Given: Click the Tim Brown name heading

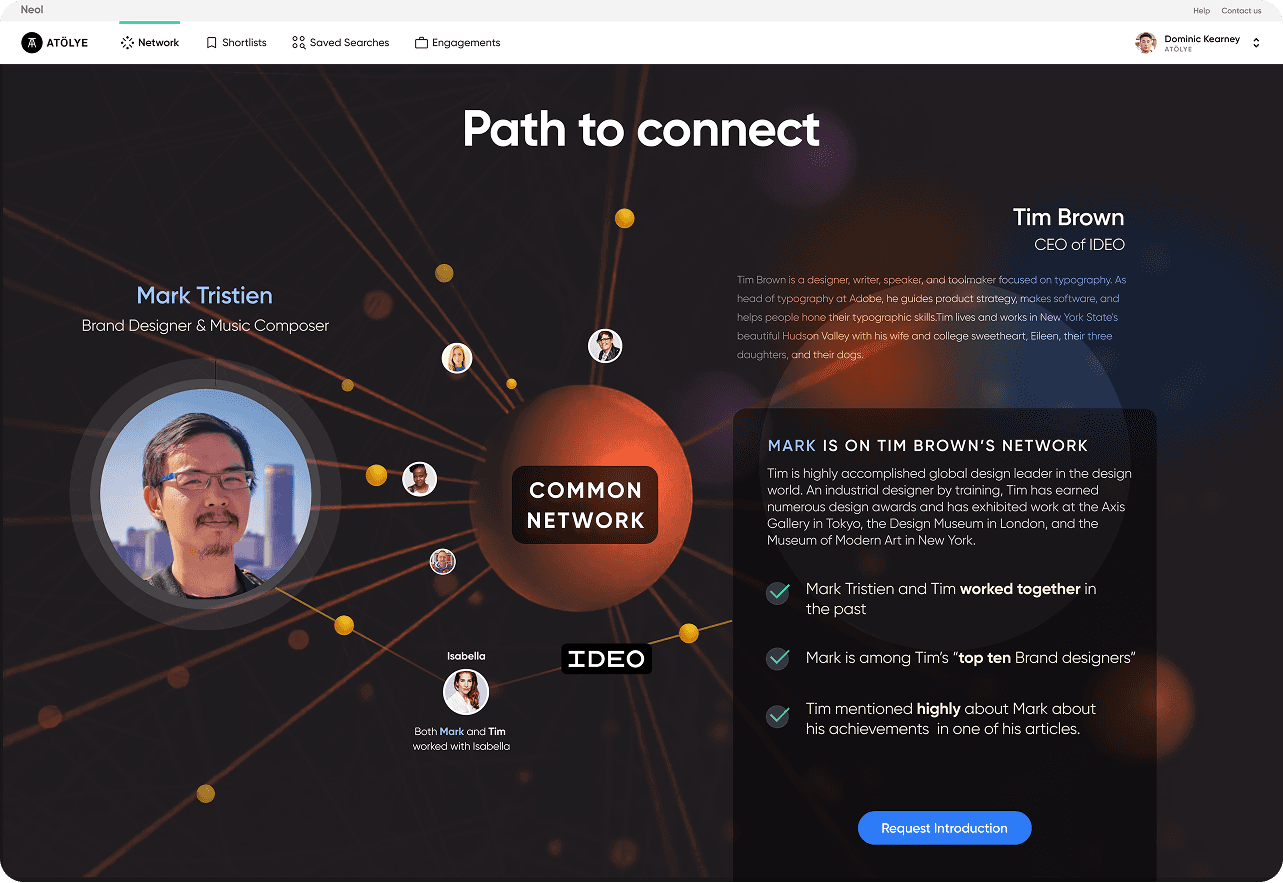Looking at the screenshot, I should click(x=1068, y=217).
